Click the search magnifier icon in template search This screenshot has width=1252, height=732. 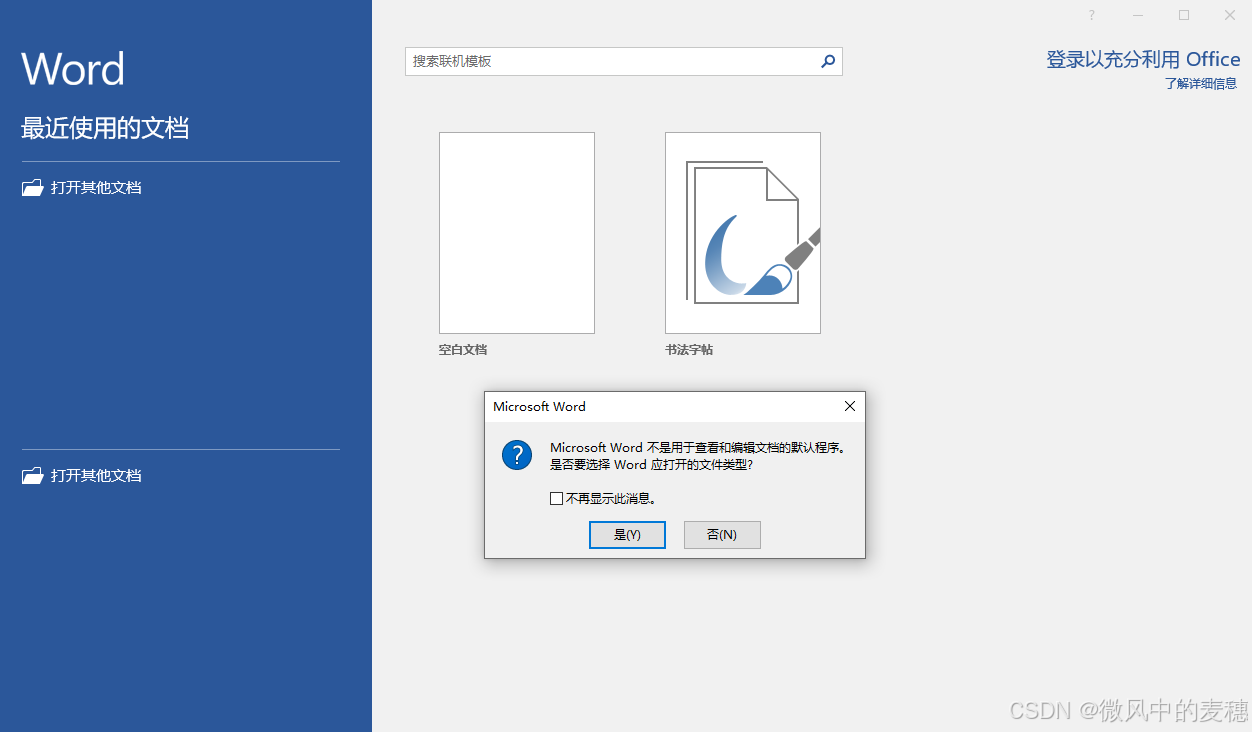tap(828, 61)
